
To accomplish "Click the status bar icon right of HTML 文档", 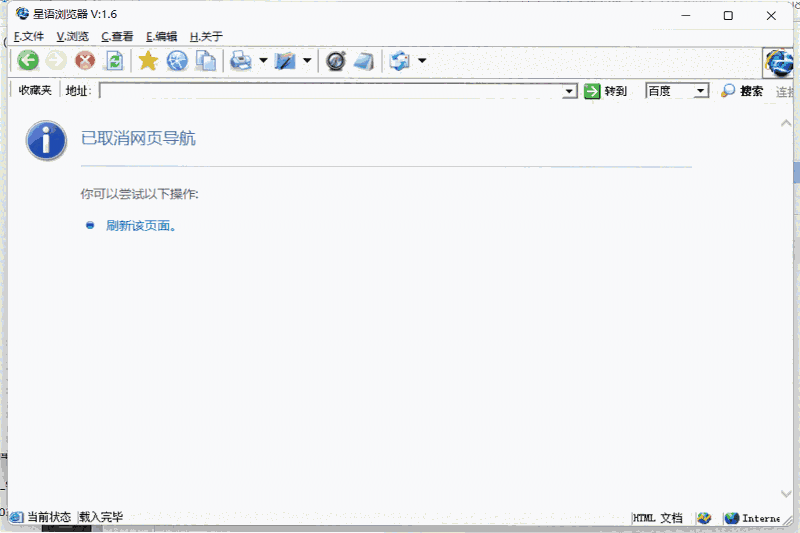I will [705, 518].
